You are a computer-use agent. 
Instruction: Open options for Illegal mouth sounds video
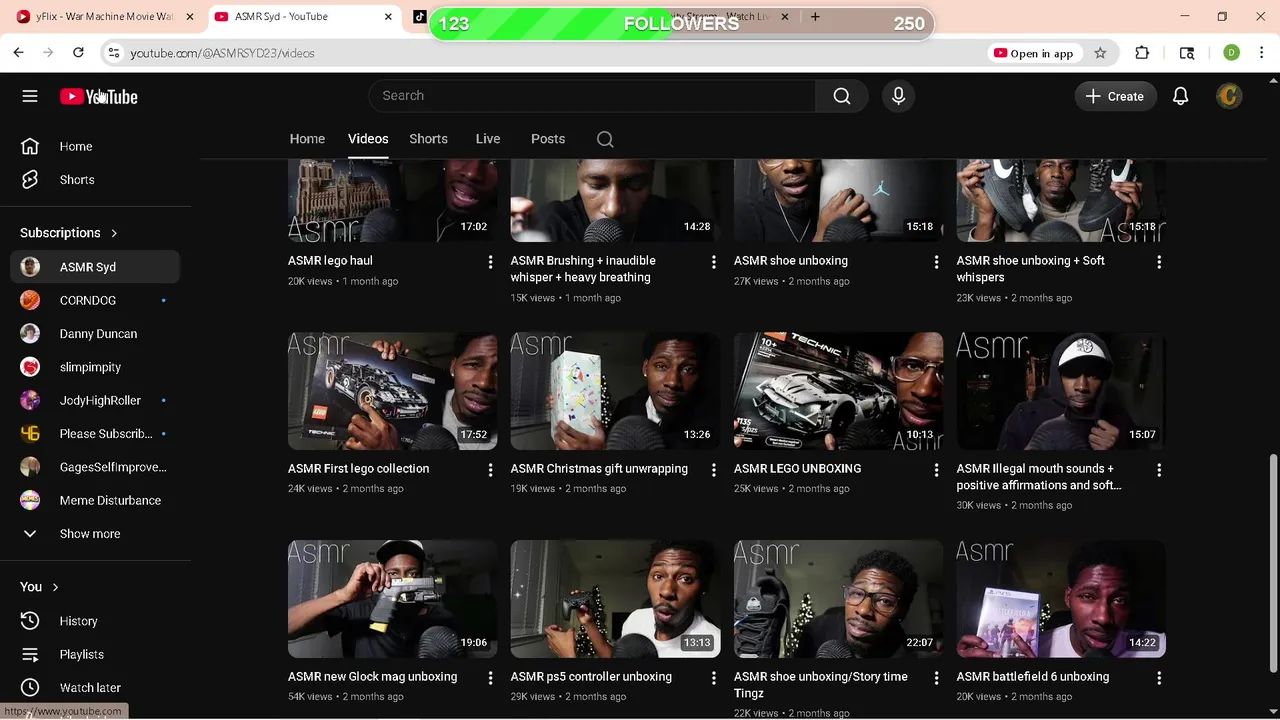[x=1159, y=470]
